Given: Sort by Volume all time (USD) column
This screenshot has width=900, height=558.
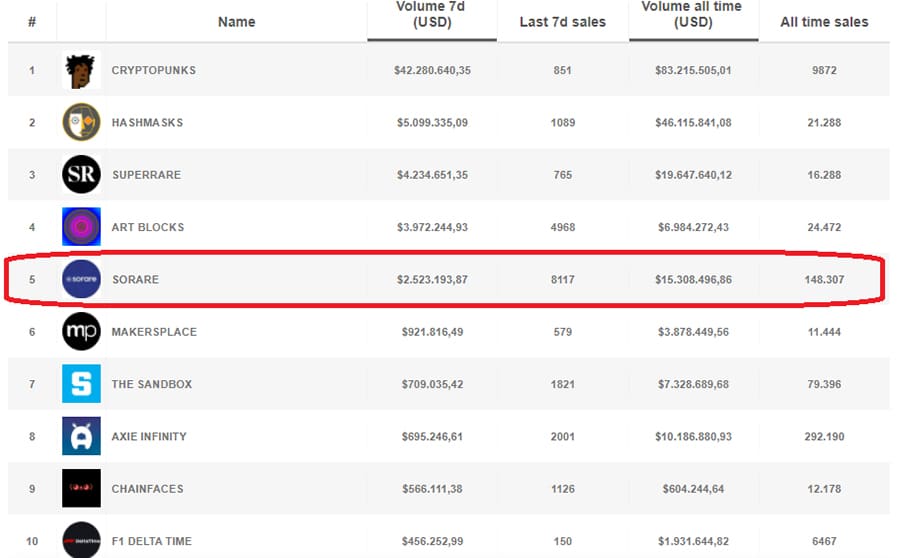Looking at the screenshot, I should click(x=692, y=14).
